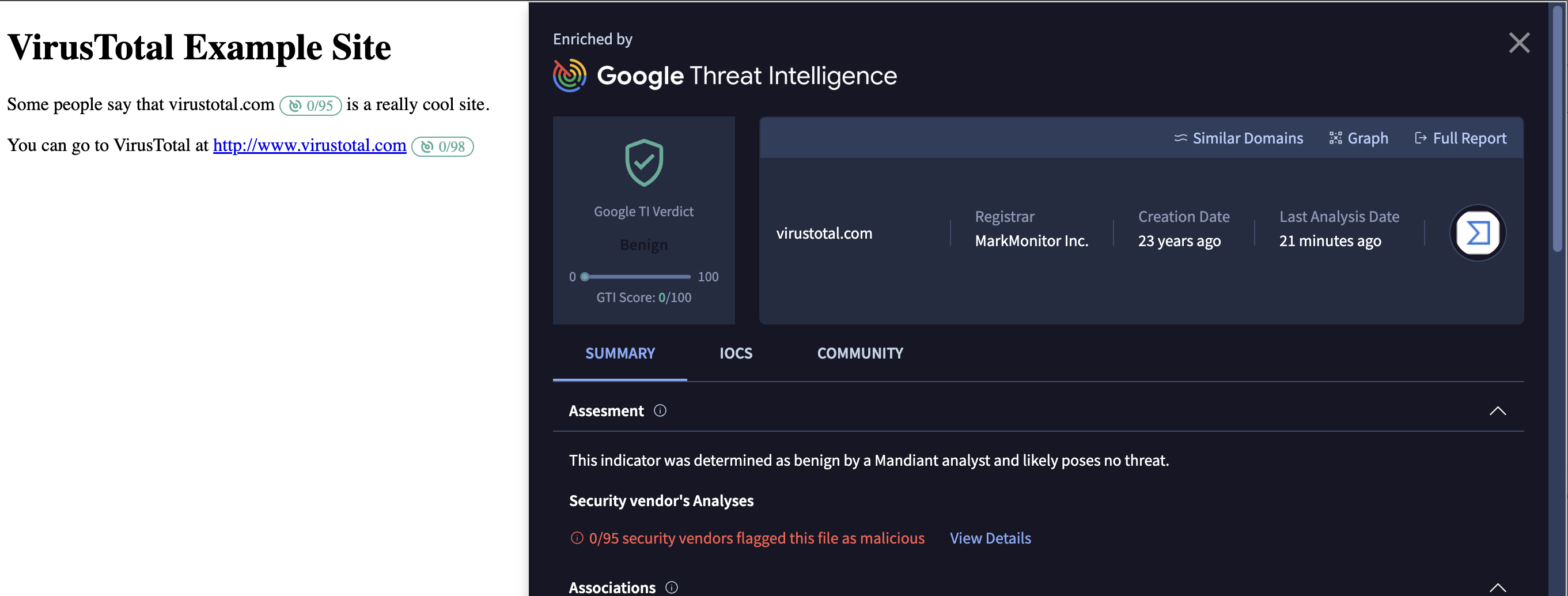Click the red '0/95 security vendors flagged' text
This screenshot has height=596, width=1568.
click(756, 538)
